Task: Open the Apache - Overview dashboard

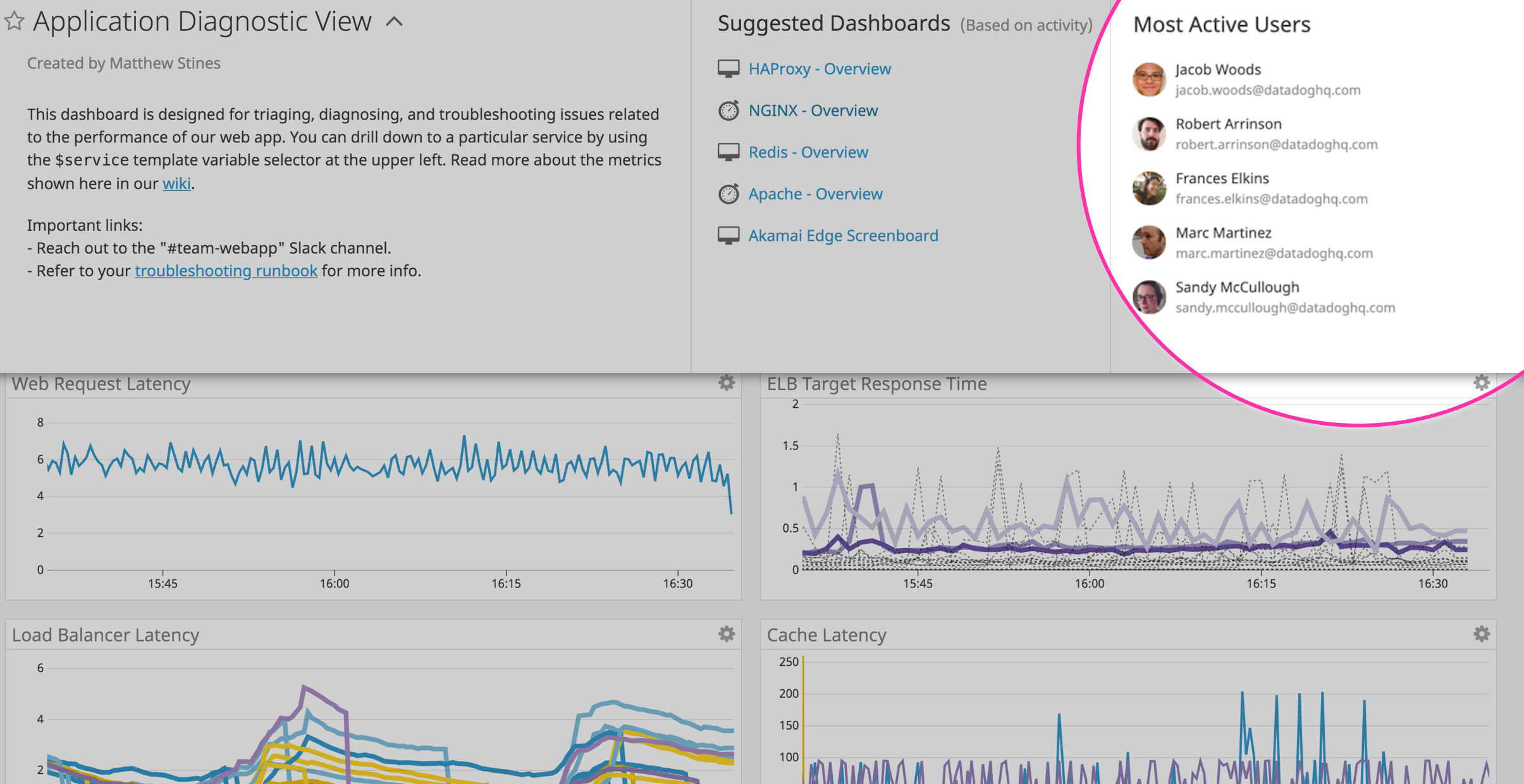Action: 815,193
